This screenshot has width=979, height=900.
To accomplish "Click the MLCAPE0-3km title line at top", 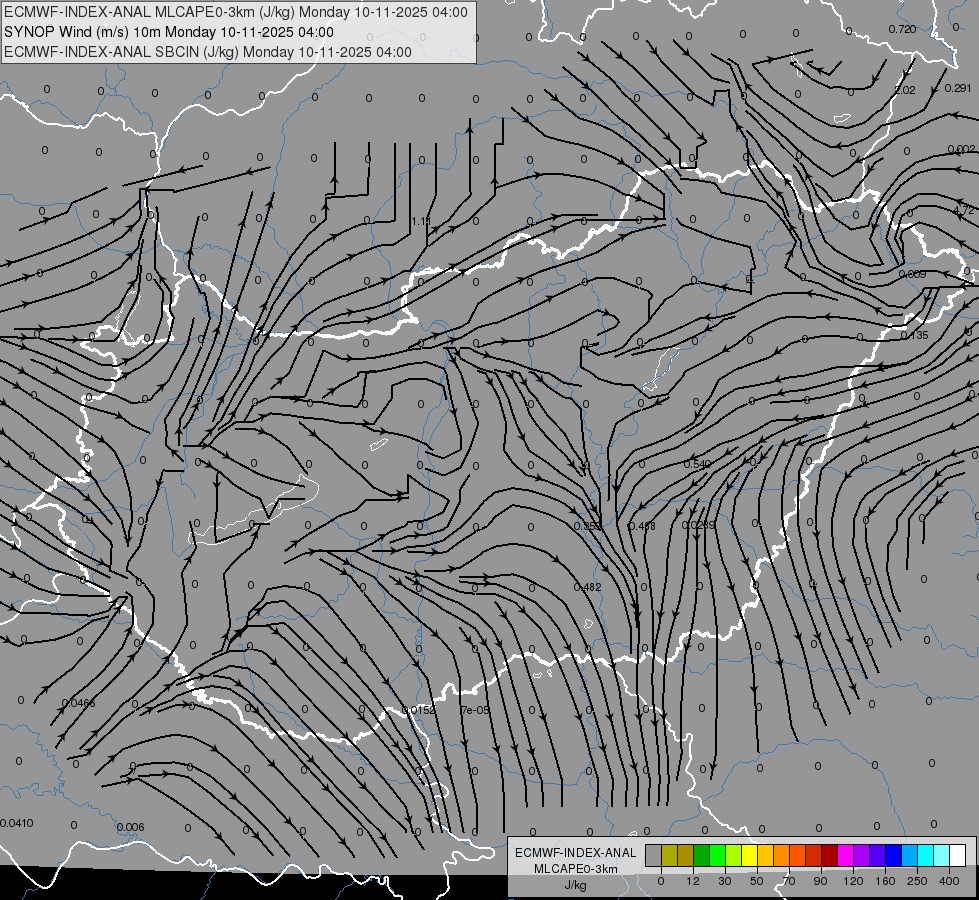I will point(235,12).
